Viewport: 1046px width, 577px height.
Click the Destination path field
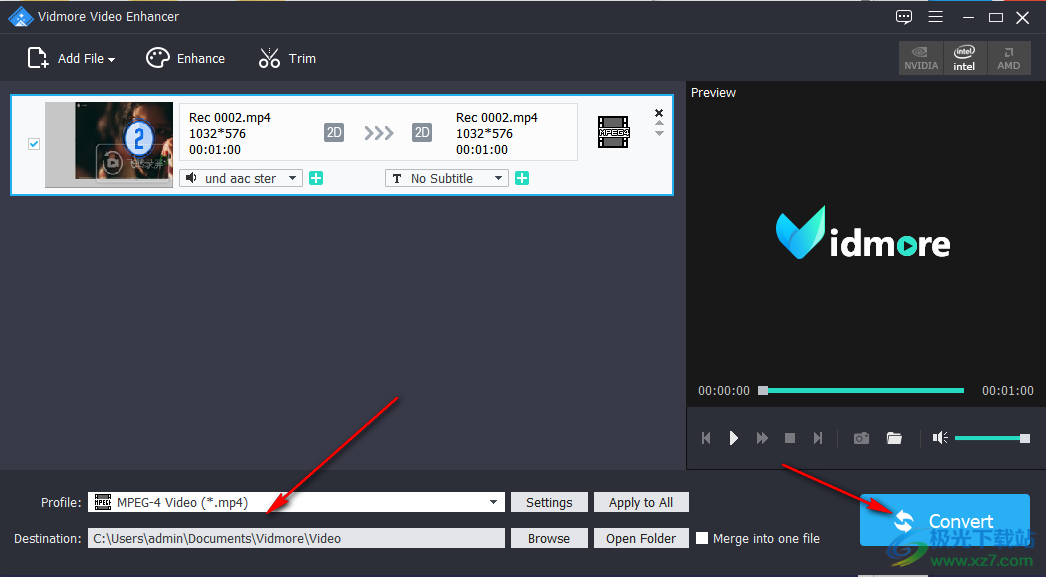(x=296, y=538)
